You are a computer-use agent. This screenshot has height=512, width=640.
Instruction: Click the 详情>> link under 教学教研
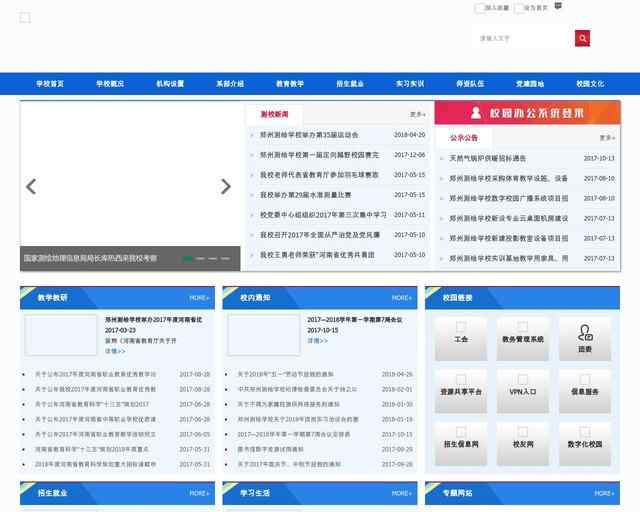pyautogui.click(x=115, y=351)
